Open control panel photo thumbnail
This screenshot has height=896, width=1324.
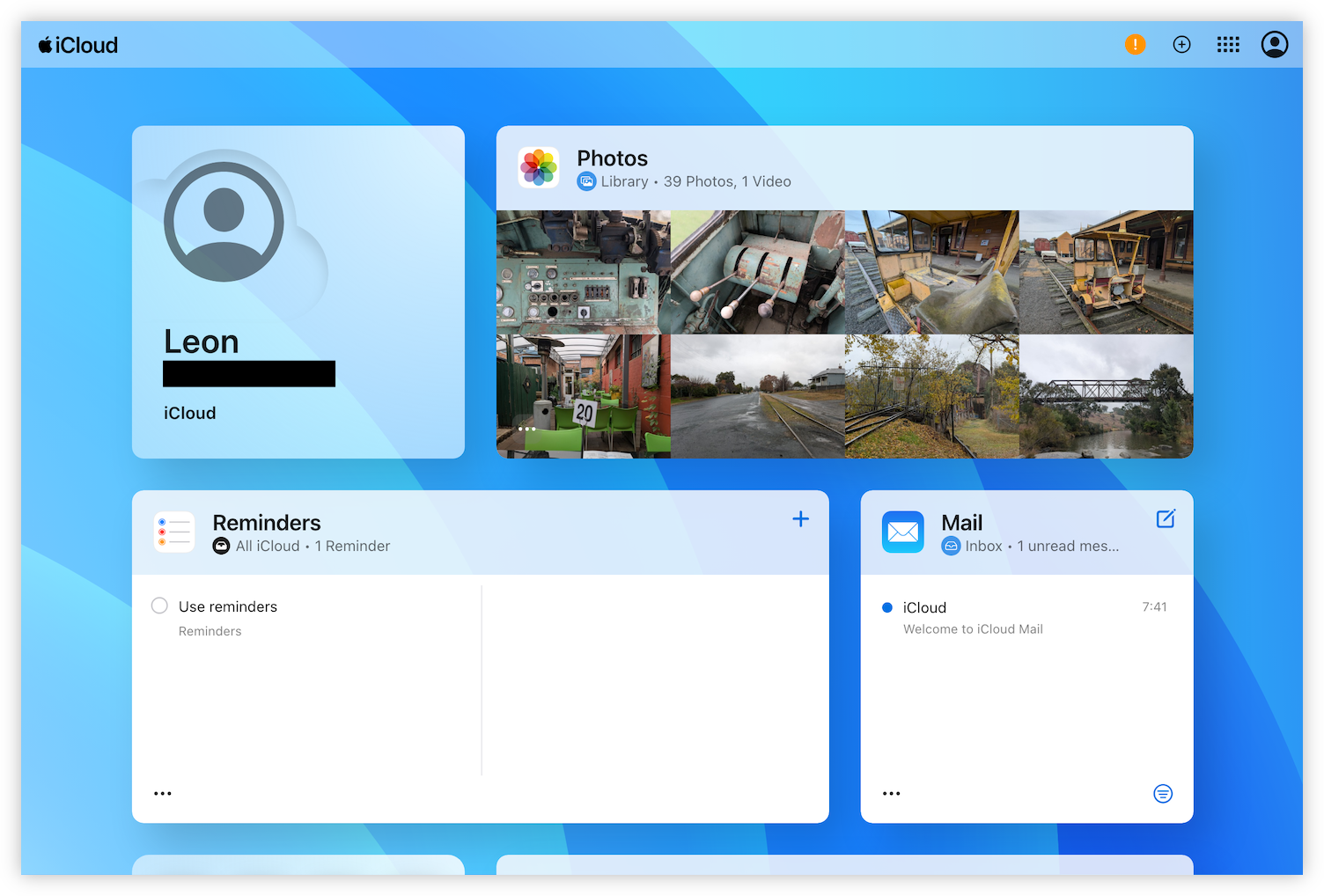[x=584, y=272]
